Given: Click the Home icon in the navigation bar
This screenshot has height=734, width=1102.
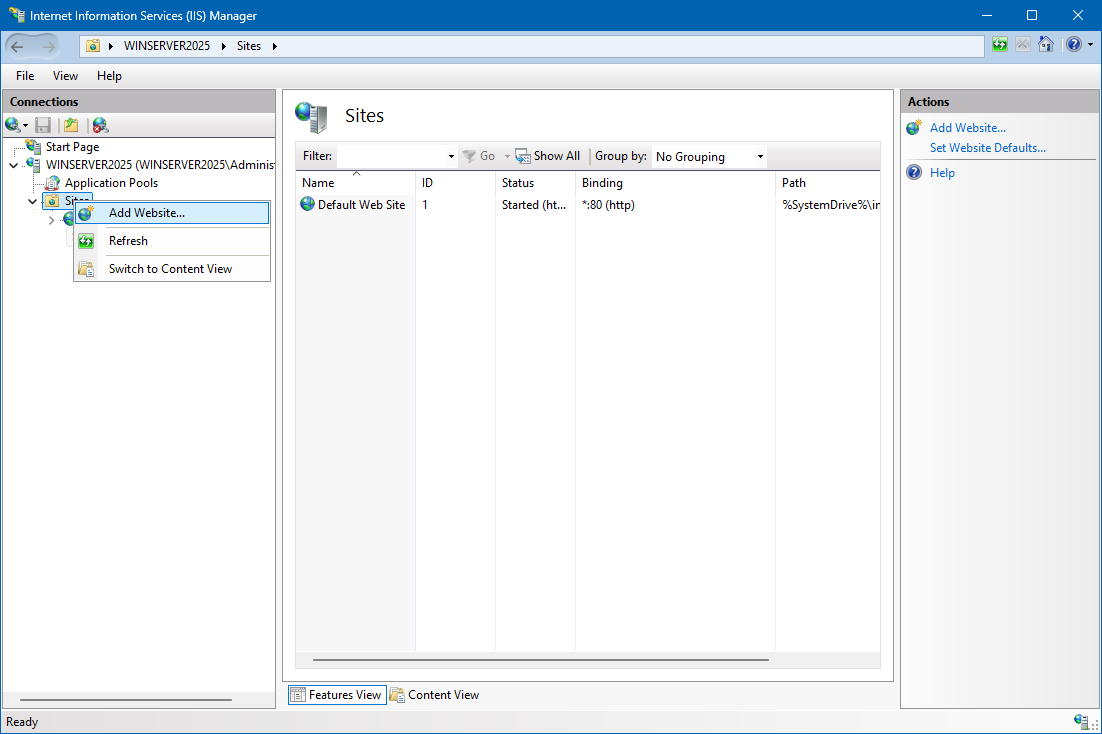Looking at the screenshot, I should (x=1046, y=45).
